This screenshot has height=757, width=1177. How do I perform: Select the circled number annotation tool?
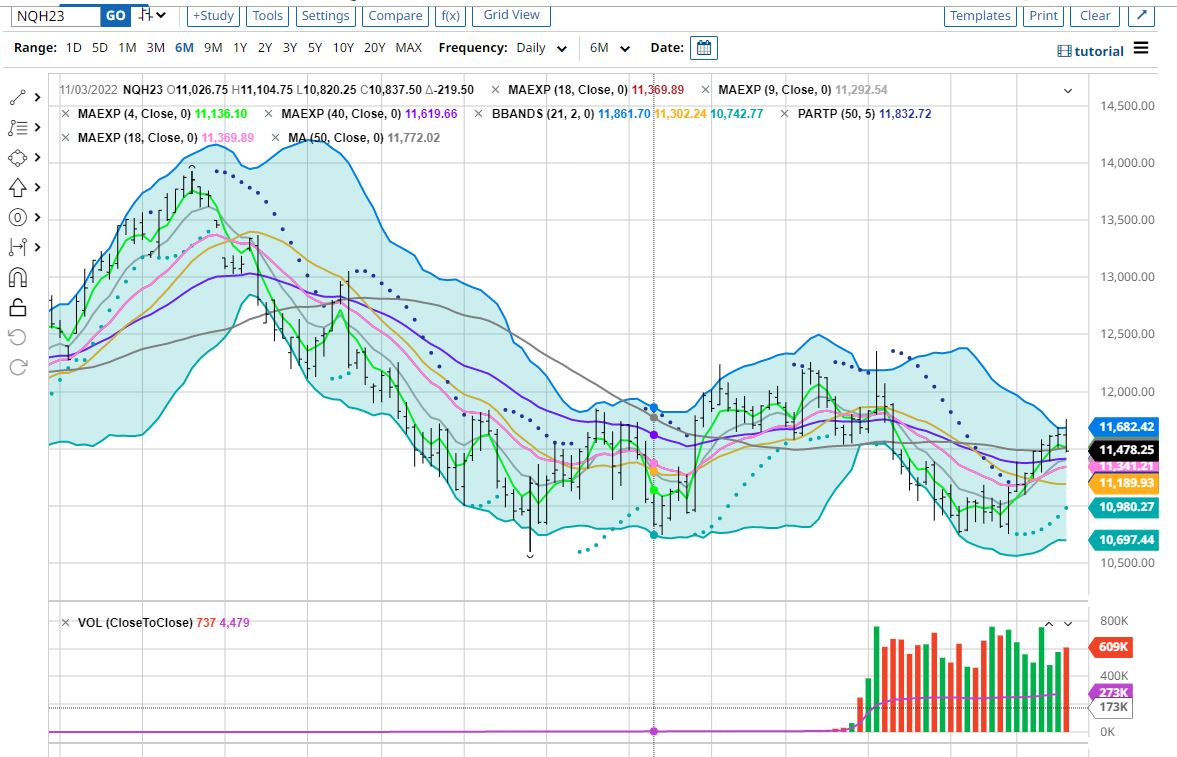[17, 218]
